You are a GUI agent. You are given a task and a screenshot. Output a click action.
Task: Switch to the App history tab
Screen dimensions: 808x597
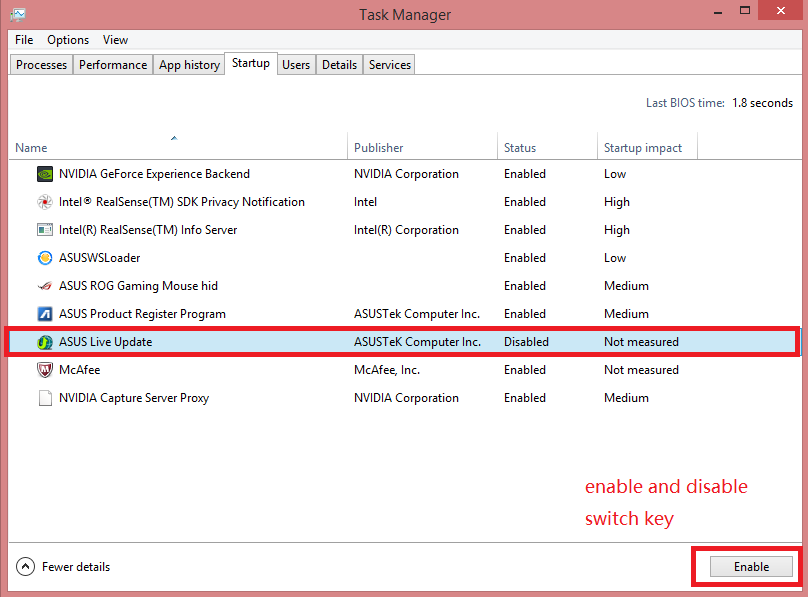[x=189, y=65]
